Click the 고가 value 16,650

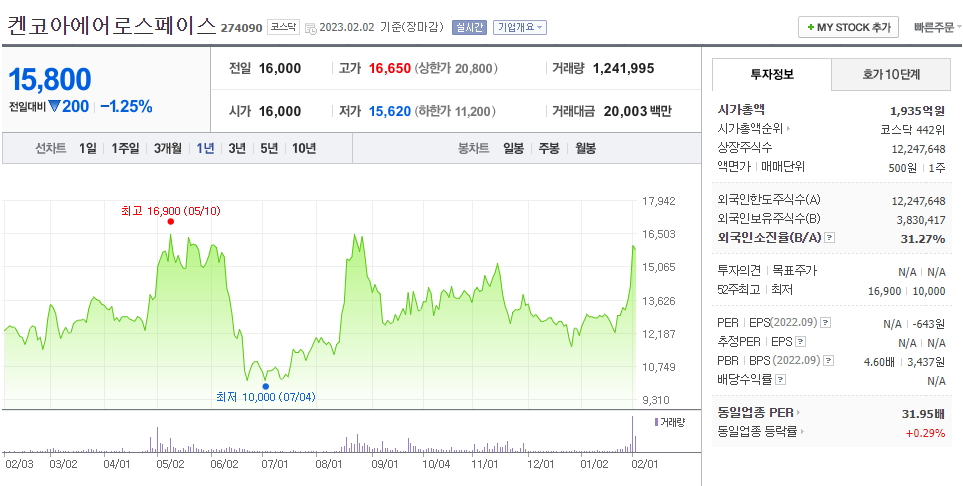[x=389, y=68]
